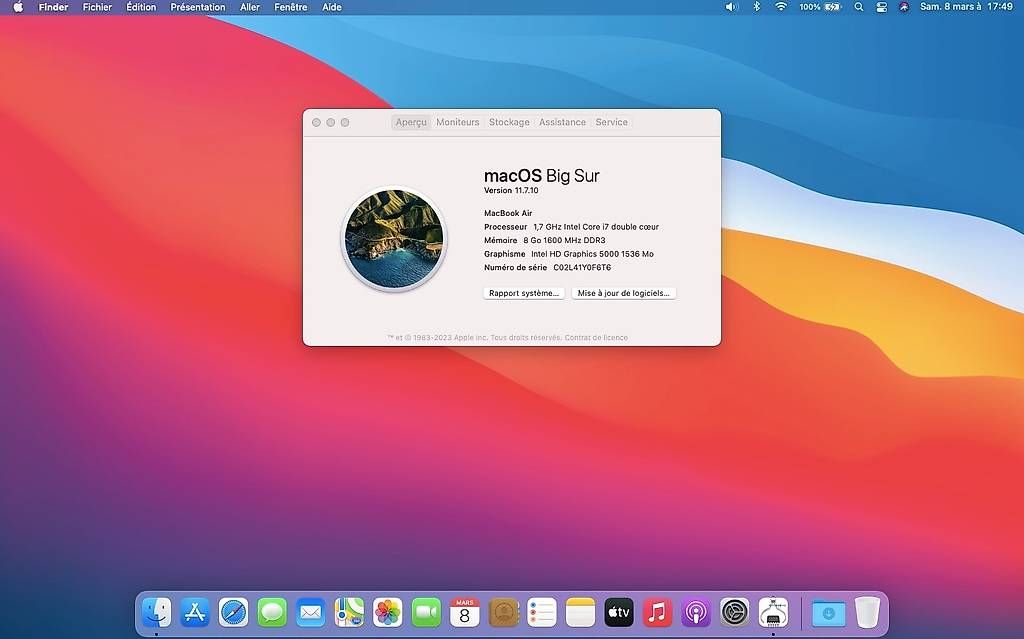Open the Apple menu
Viewport: 1024px width, 639px height.
18,7
